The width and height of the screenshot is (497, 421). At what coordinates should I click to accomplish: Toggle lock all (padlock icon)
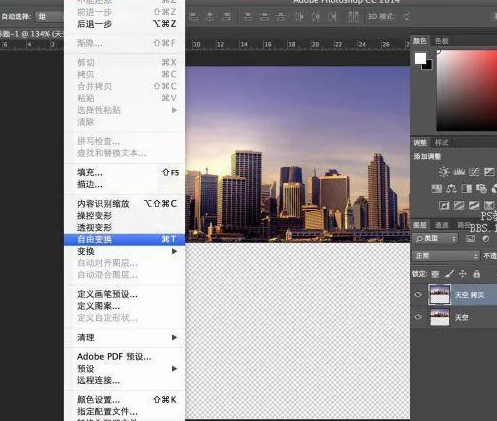(x=477, y=274)
